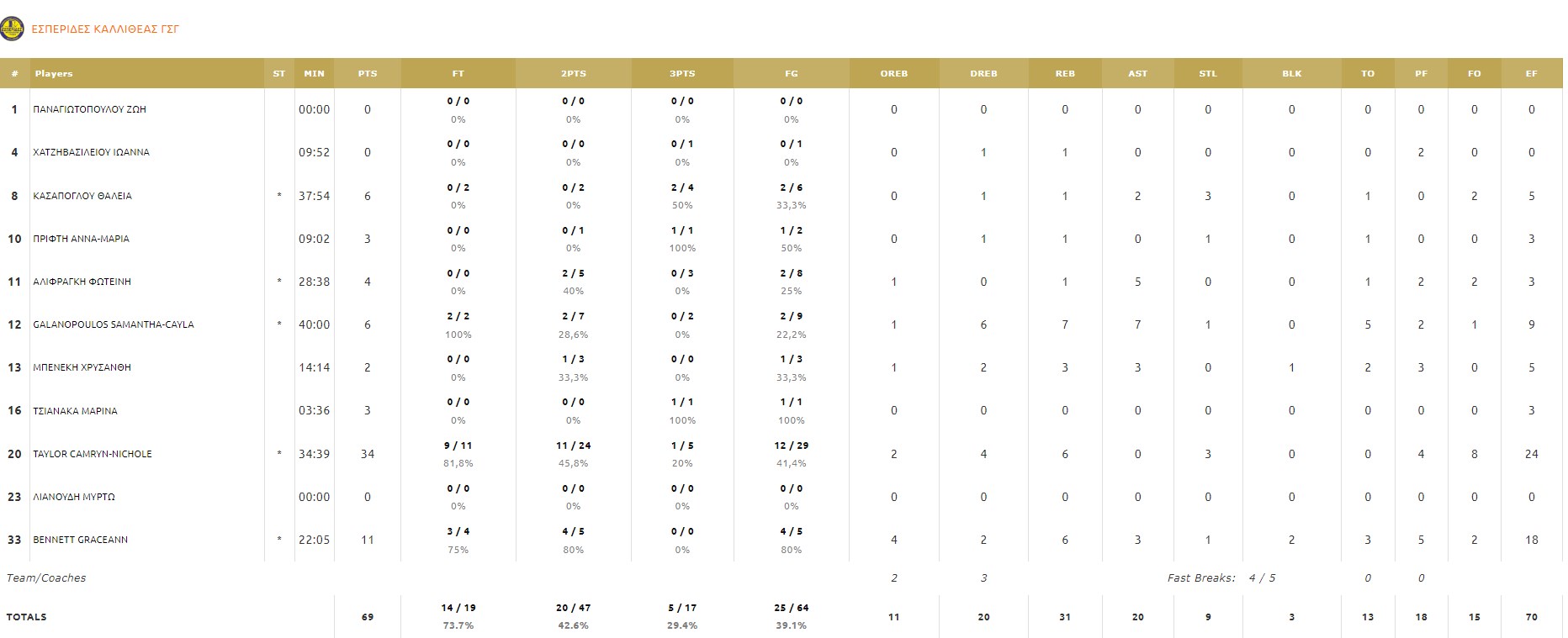Sort by the STL column header
The image size is (1568, 638).
(x=1208, y=74)
